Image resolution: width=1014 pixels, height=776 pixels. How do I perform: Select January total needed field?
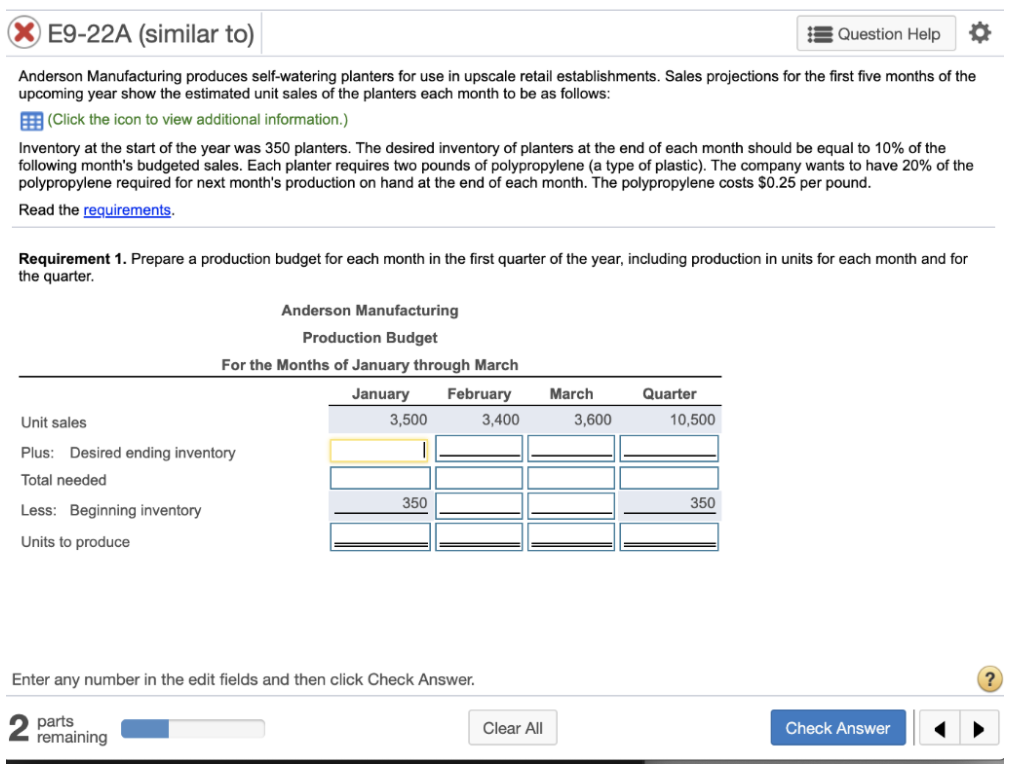[x=380, y=478]
